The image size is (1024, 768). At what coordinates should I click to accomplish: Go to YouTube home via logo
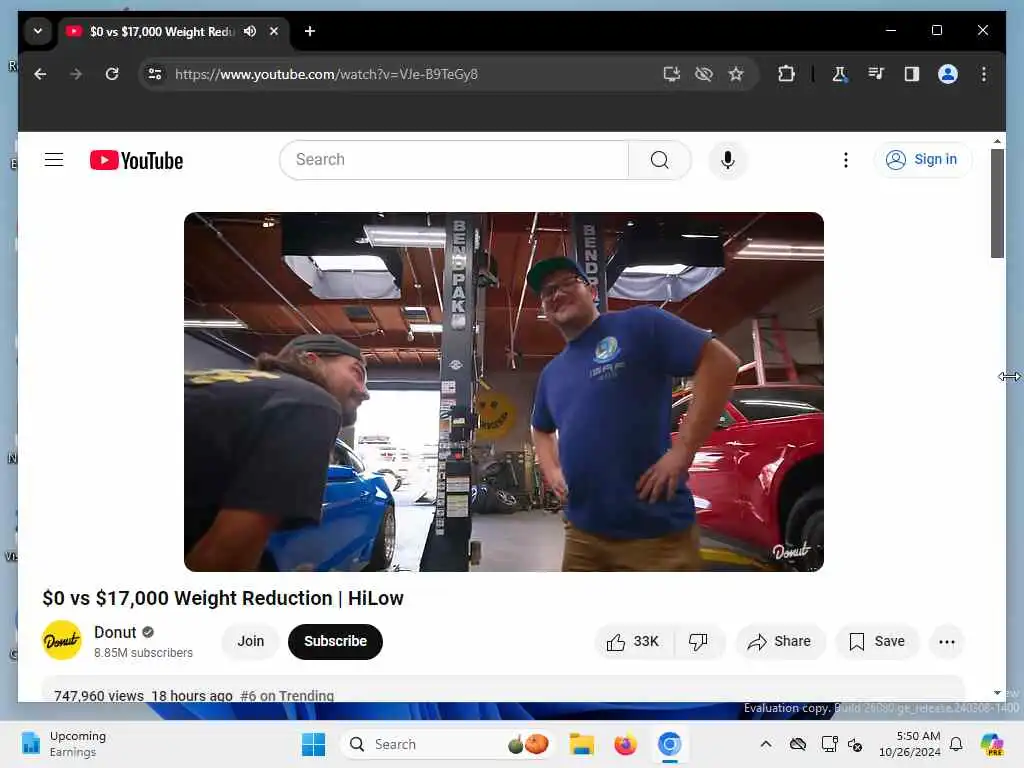point(136,160)
